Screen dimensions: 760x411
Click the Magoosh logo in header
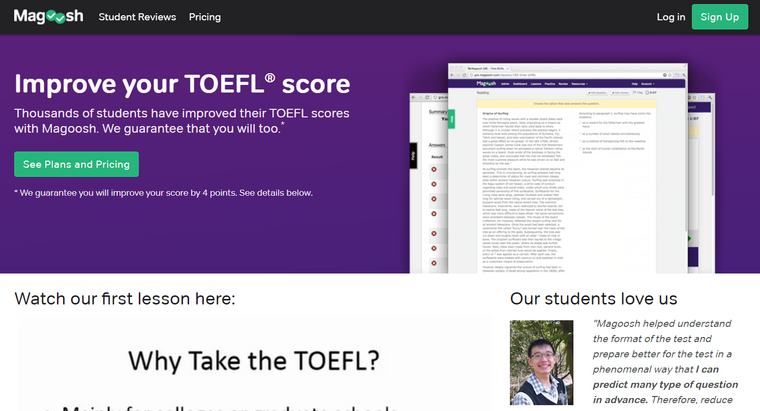(x=49, y=17)
